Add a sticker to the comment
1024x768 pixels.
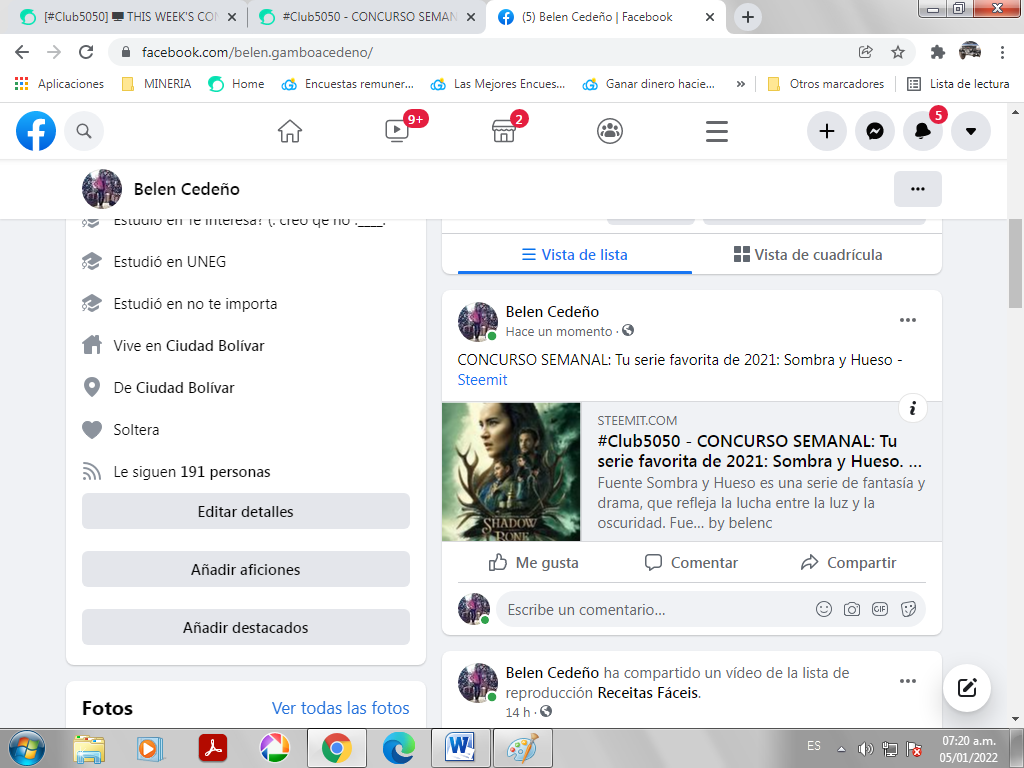point(908,609)
